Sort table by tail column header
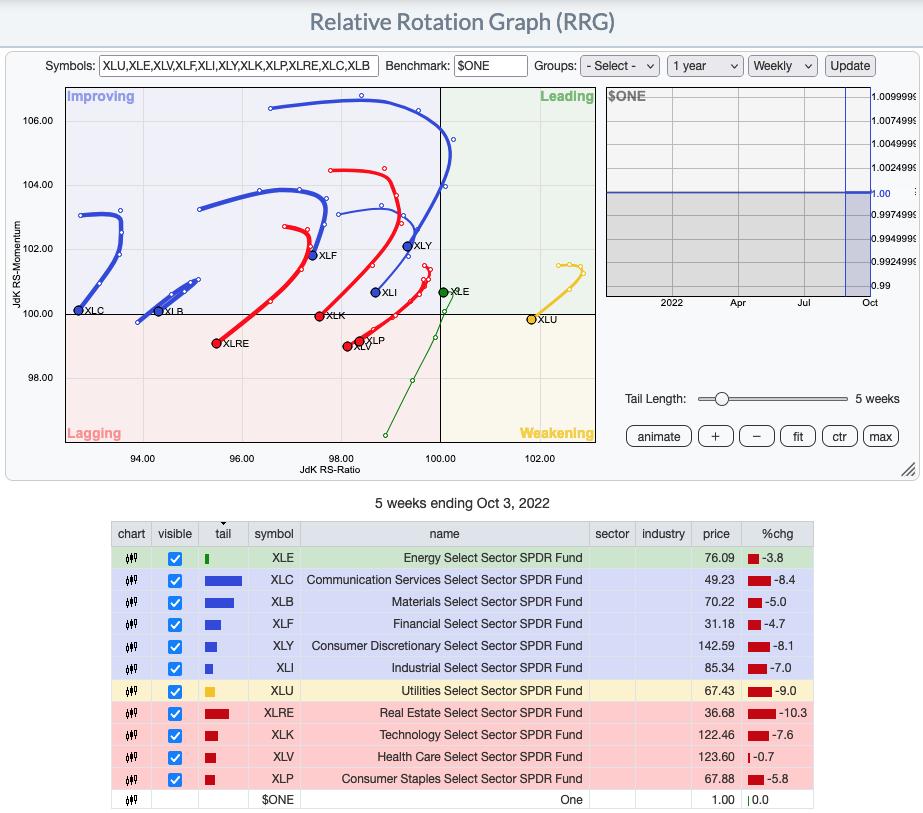 pos(223,534)
